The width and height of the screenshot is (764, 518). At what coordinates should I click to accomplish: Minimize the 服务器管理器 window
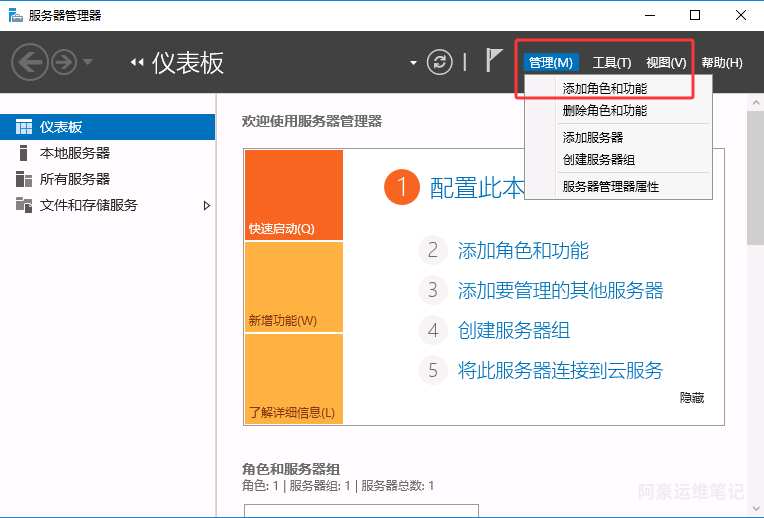[x=650, y=16]
